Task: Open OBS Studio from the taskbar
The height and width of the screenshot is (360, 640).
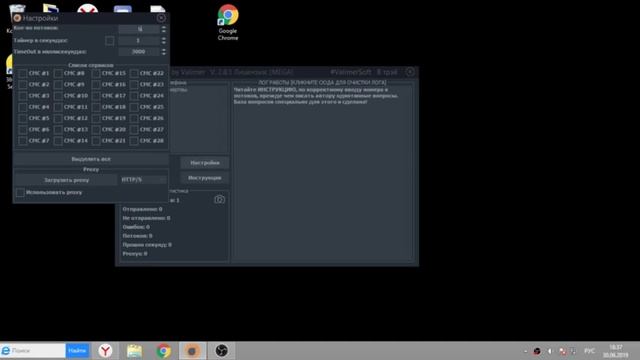Action: click(222, 351)
